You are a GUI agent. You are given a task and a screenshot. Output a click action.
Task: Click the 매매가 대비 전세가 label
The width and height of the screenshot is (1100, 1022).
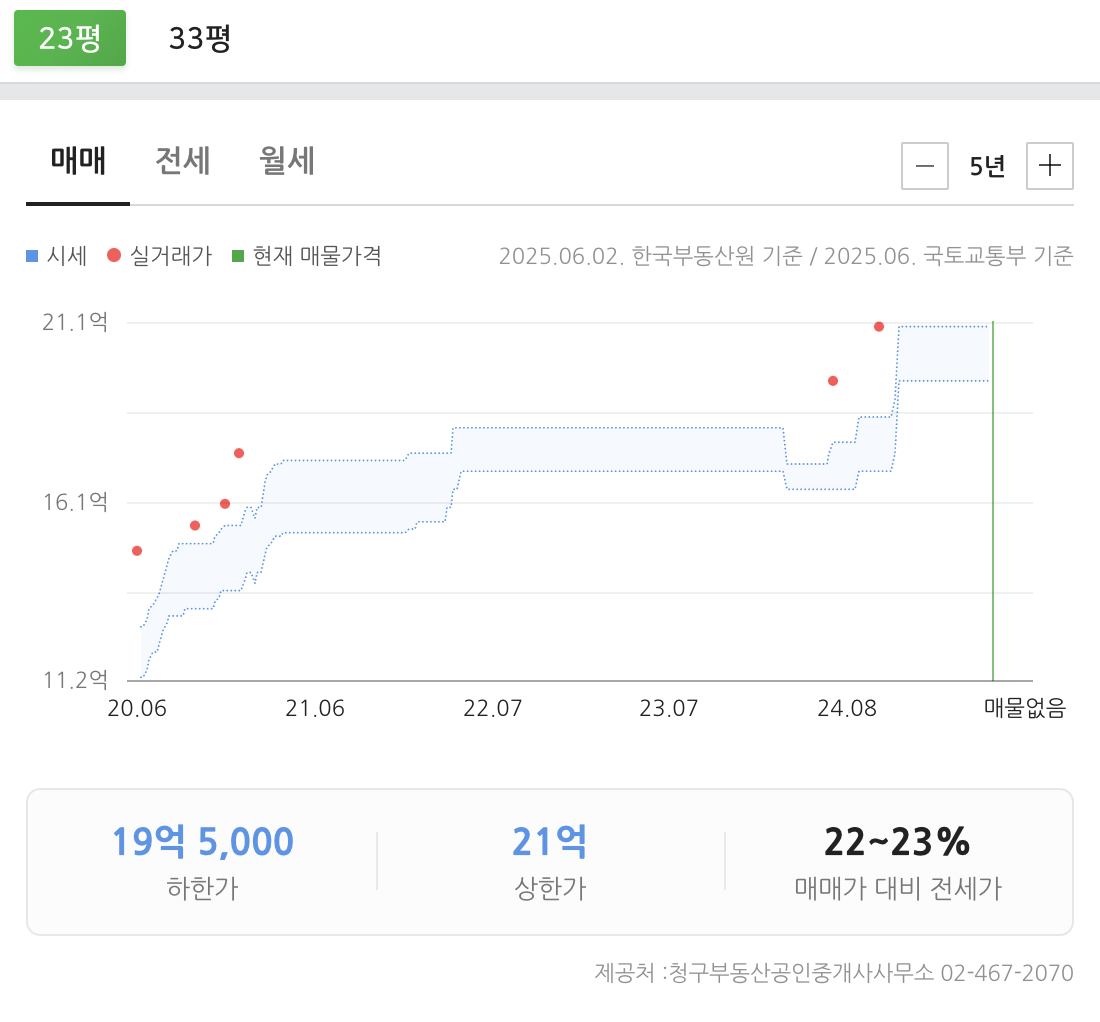click(x=898, y=888)
